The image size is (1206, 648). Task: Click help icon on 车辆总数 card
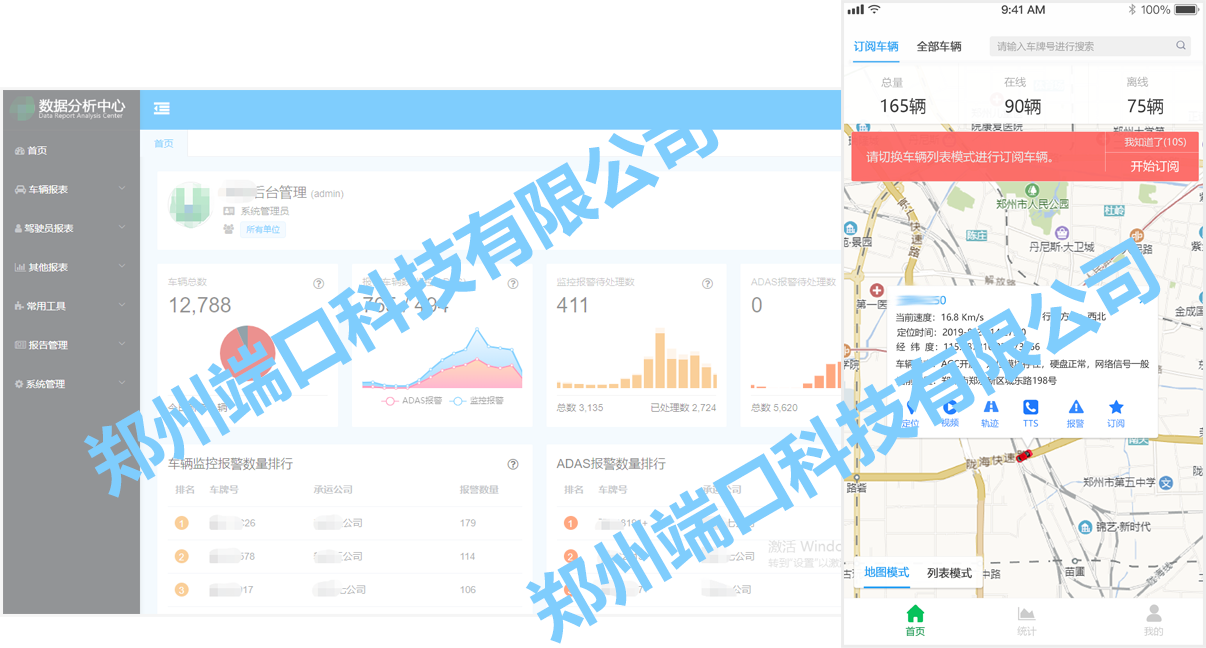click(x=319, y=283)
